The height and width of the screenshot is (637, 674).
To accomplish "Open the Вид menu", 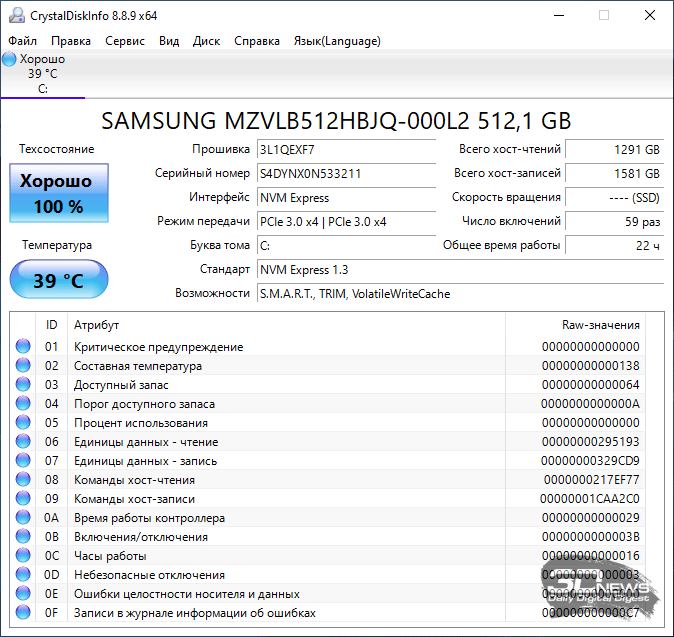I will coord(169,41).
